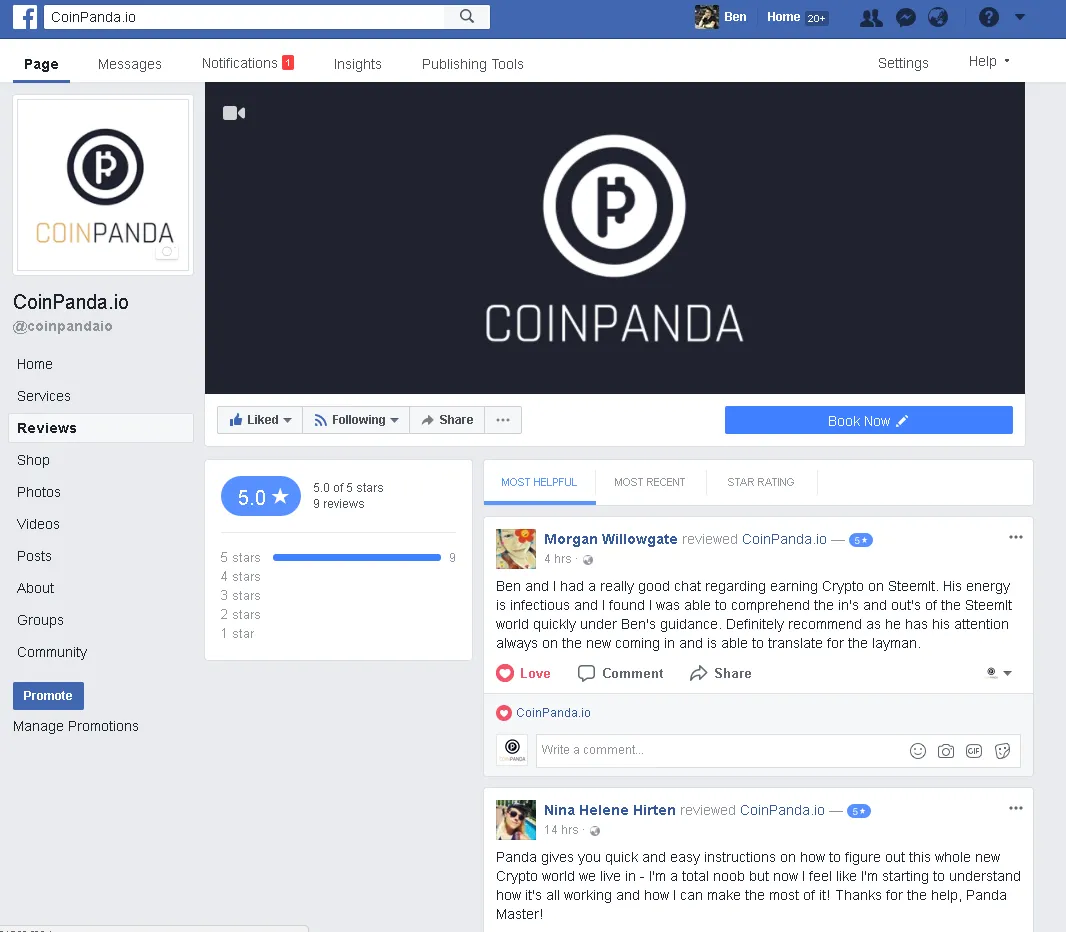1066x932 pixels.
Task: Switch to the Page tab
Action: pyautogui.click(x=41, y=64)
